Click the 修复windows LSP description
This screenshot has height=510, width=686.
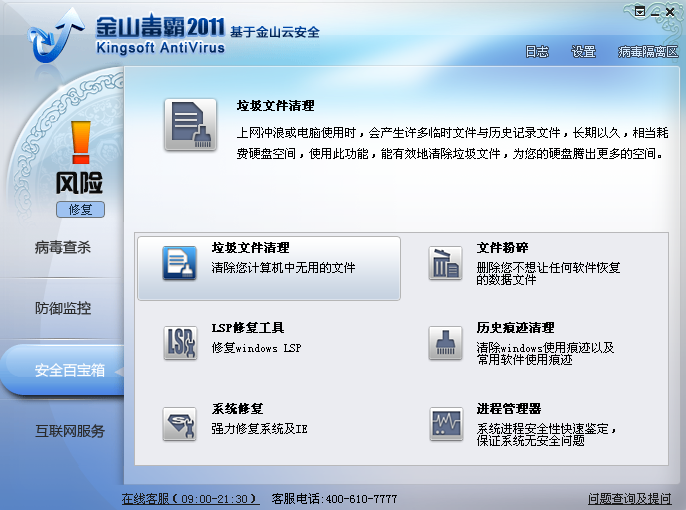[x=256, y=348]
